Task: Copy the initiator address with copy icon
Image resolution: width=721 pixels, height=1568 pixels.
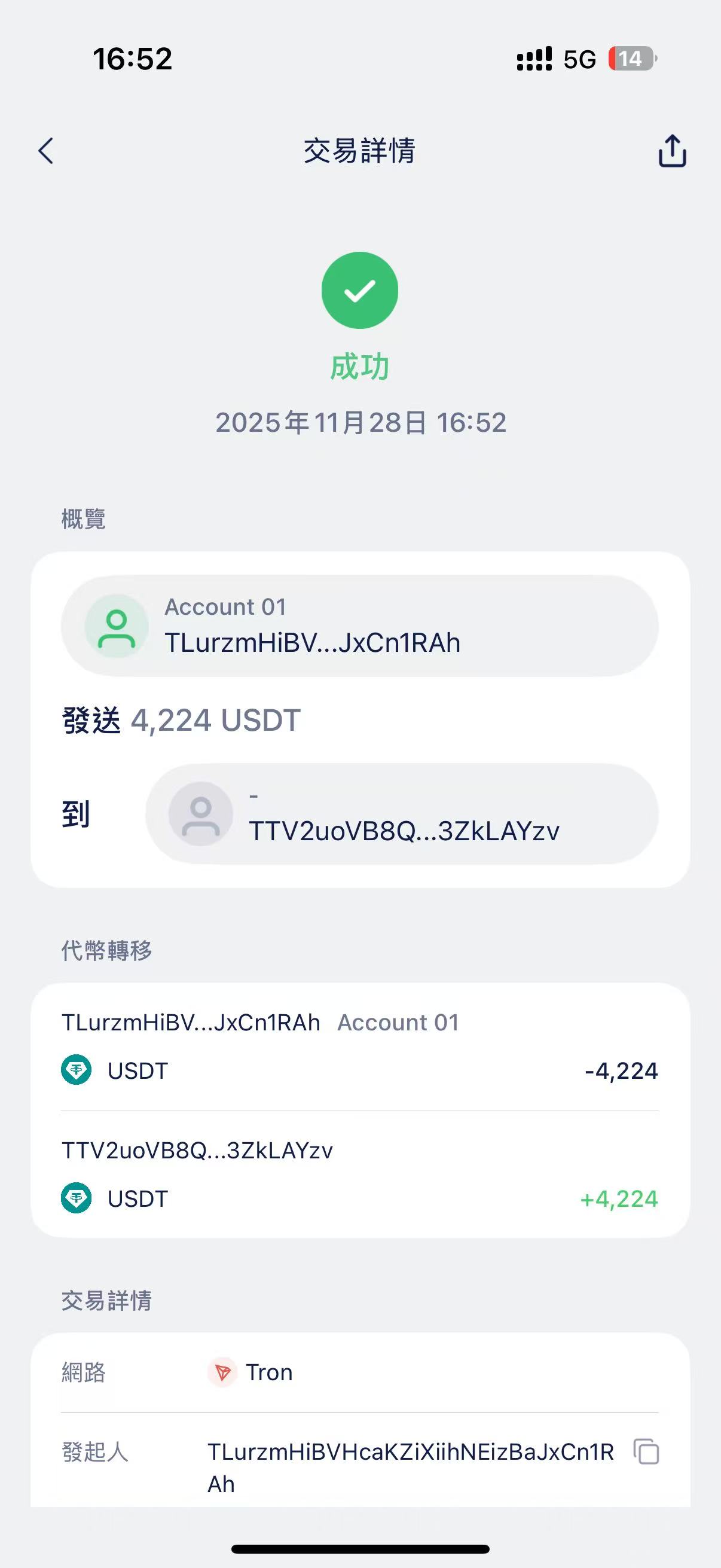Action: pos(646,1452)
